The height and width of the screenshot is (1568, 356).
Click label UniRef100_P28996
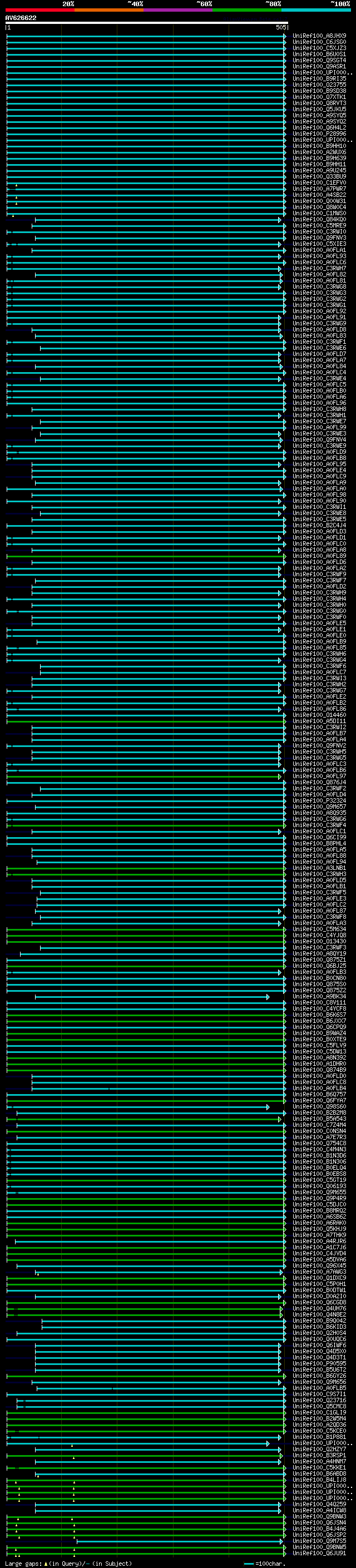pos(319,133)
